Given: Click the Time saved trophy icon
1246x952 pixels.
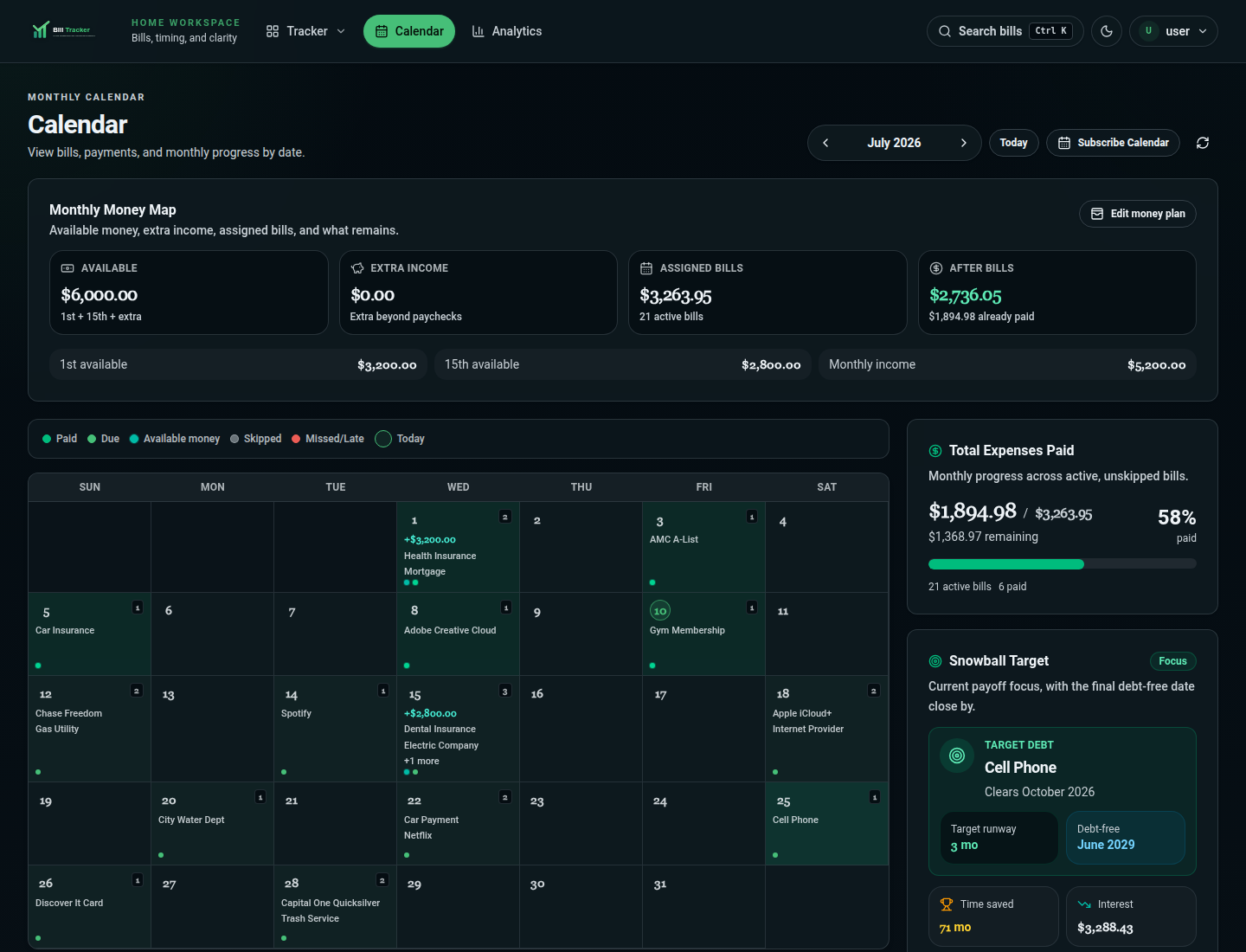Looking at the screenshot, I should pos(947,904).
